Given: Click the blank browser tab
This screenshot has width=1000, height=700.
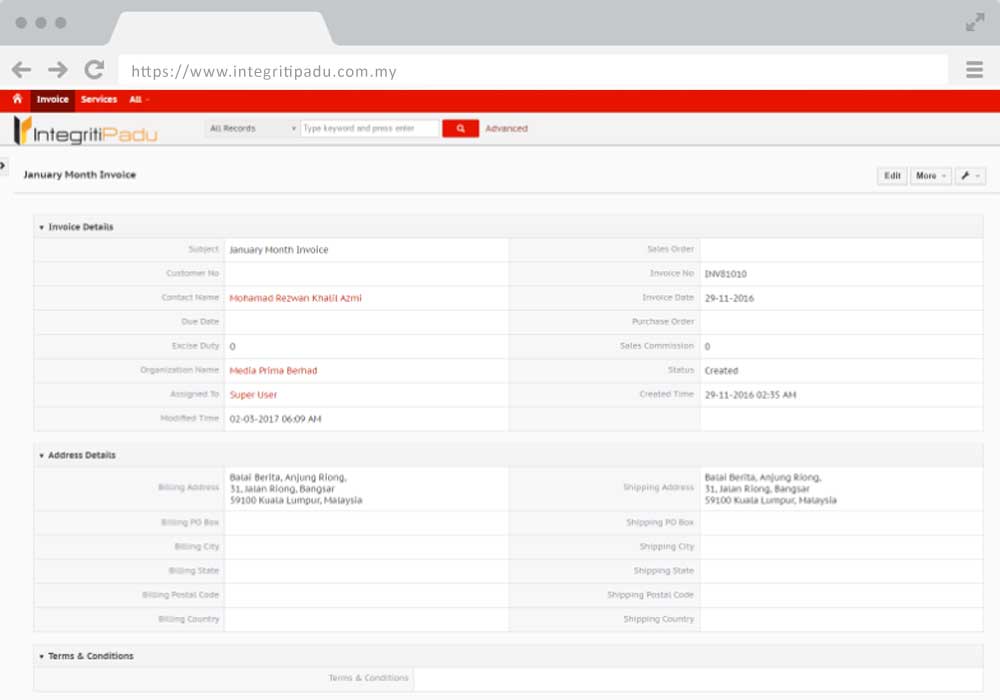Looking at the screenshot, I should (222, 28).
